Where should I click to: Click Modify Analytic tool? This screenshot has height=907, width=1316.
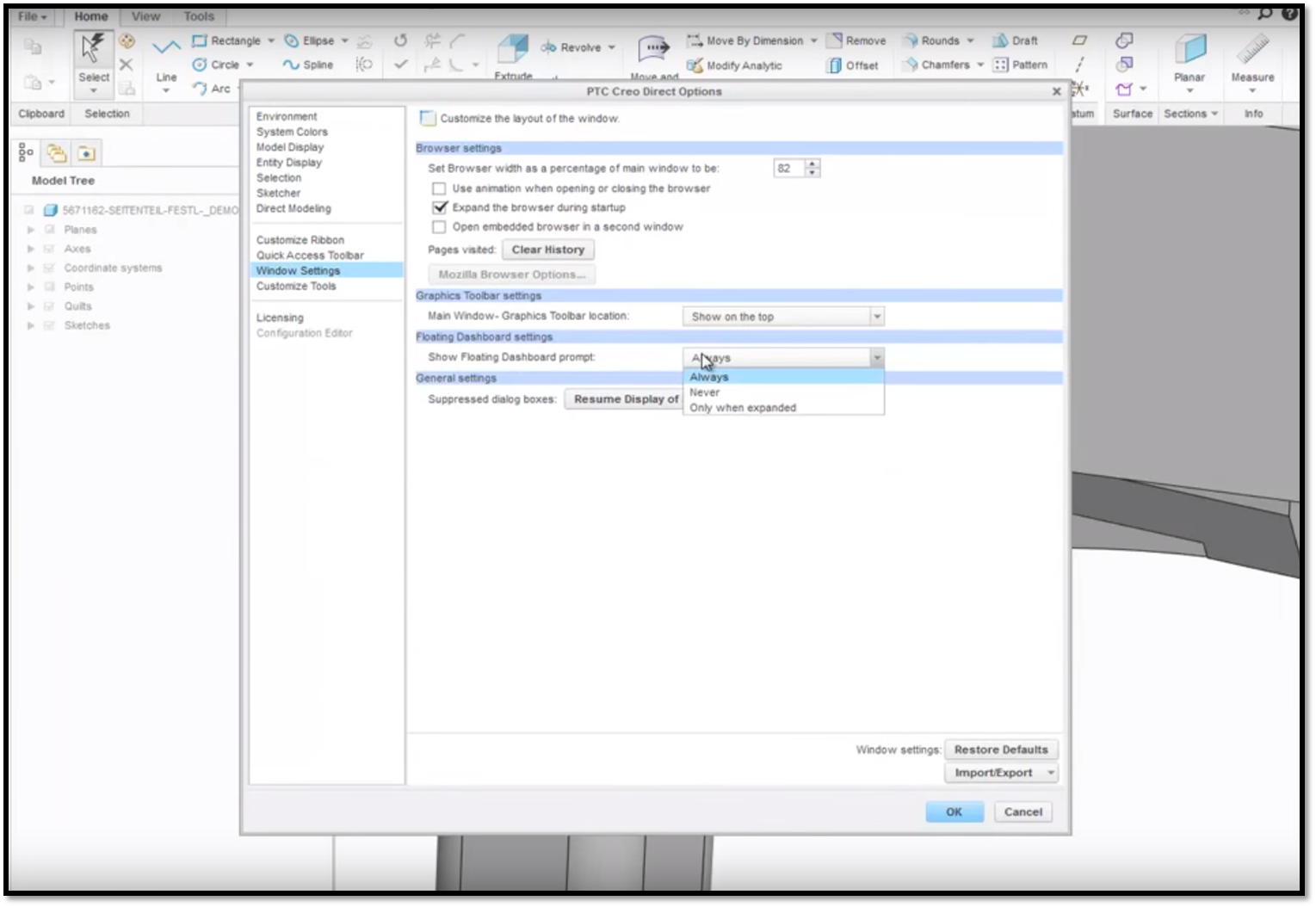point(734,65)
